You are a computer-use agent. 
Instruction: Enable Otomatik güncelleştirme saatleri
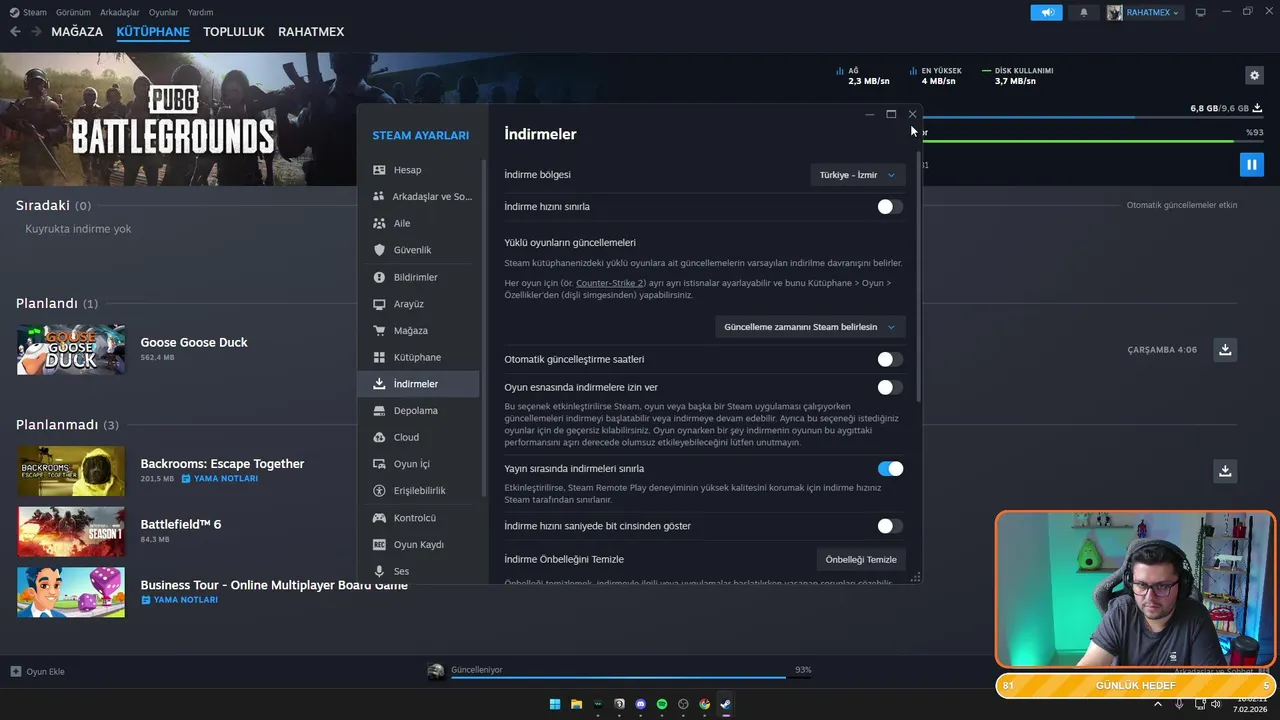pos(890,359)
